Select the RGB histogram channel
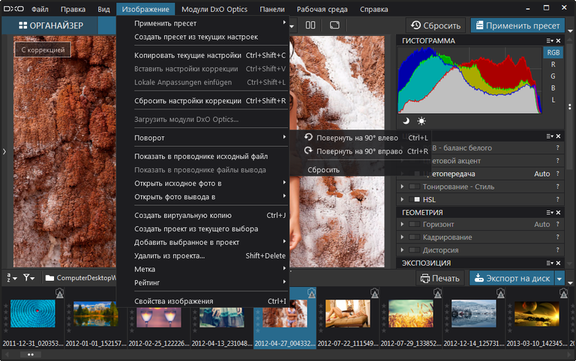Screen dimensions: 576x361 coord(553,53)
